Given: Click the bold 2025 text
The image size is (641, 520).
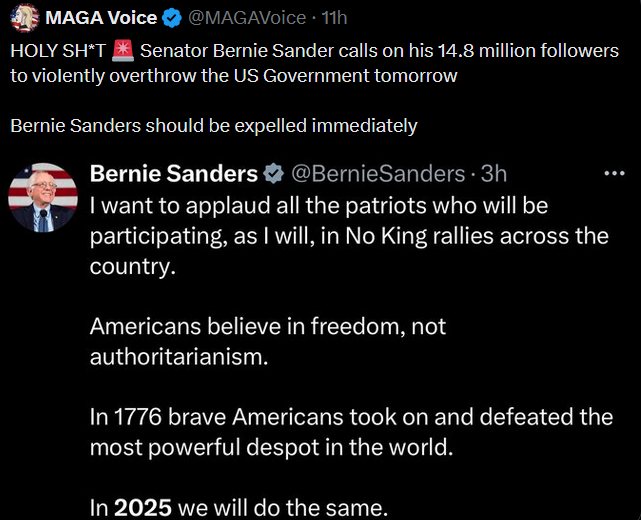Looking at the screenshot, I should click(x=143, y=507).
